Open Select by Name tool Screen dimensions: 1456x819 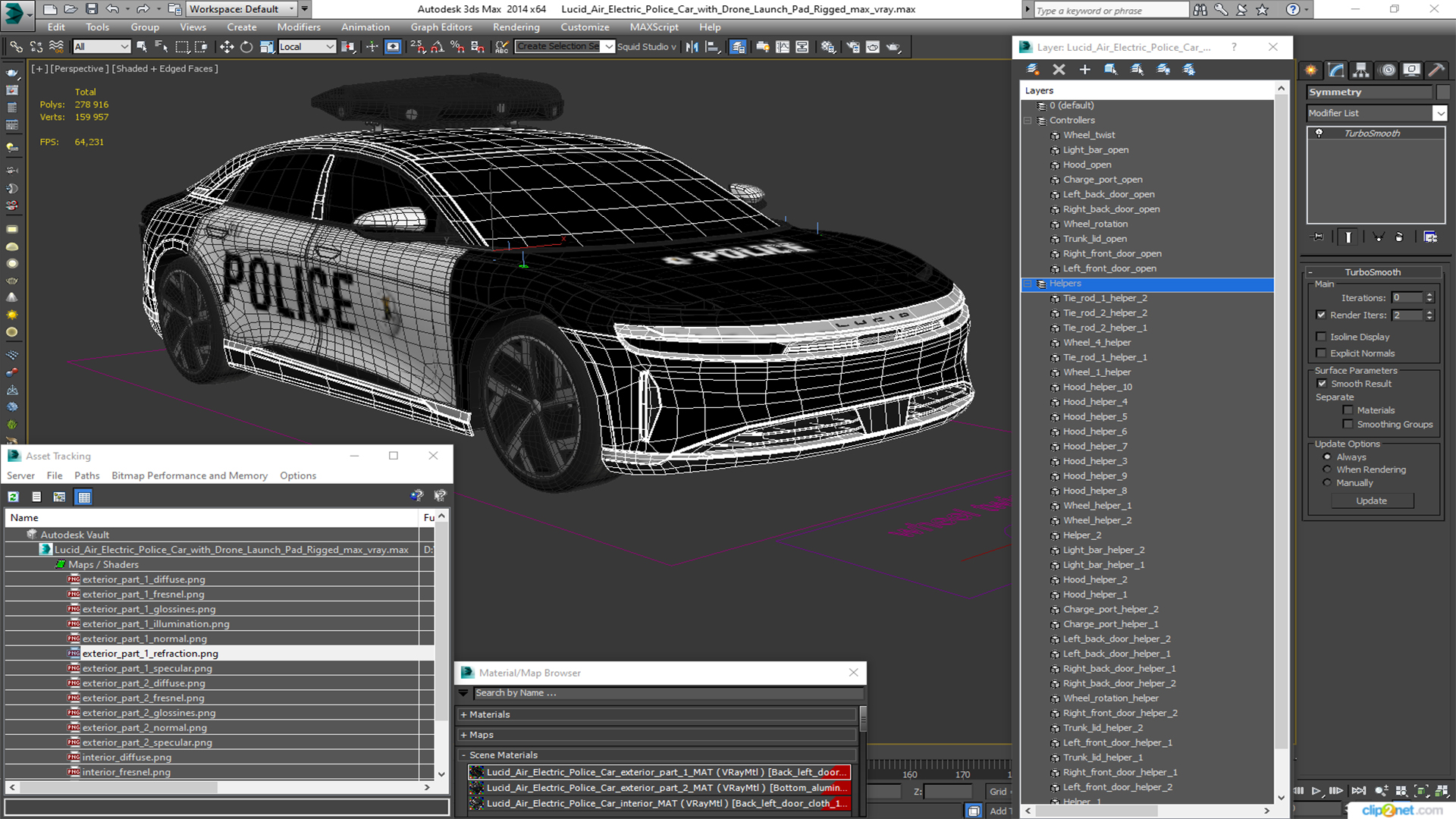pyautogui.click(x=161, y=47)
